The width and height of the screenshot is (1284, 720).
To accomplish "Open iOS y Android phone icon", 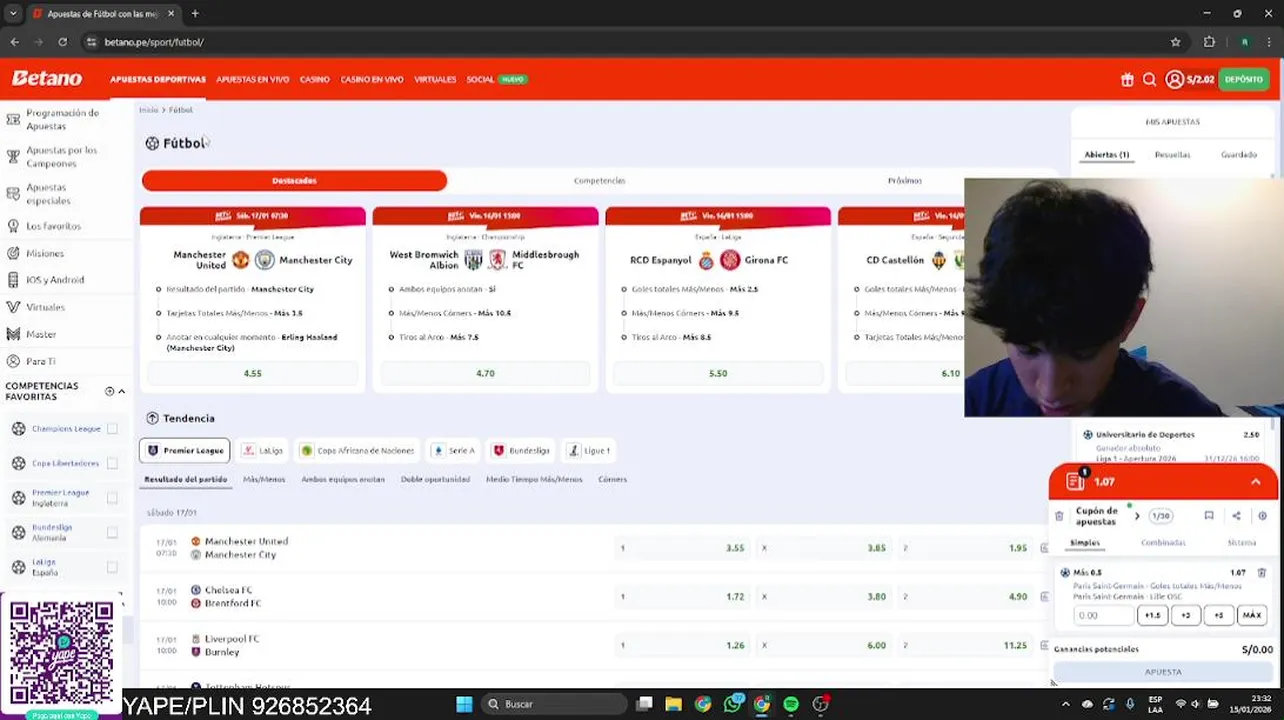I will coord(13,280).
